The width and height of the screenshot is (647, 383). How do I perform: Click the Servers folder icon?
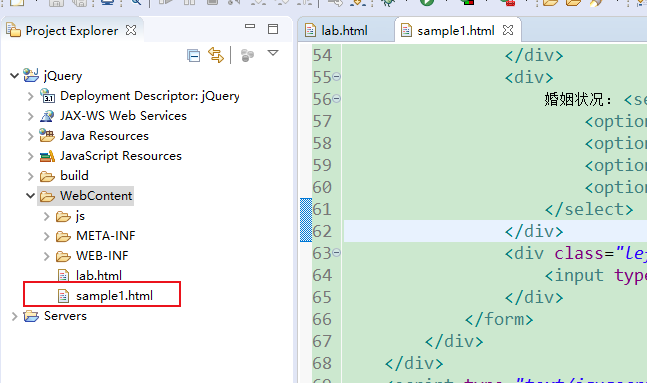[31, 316]
